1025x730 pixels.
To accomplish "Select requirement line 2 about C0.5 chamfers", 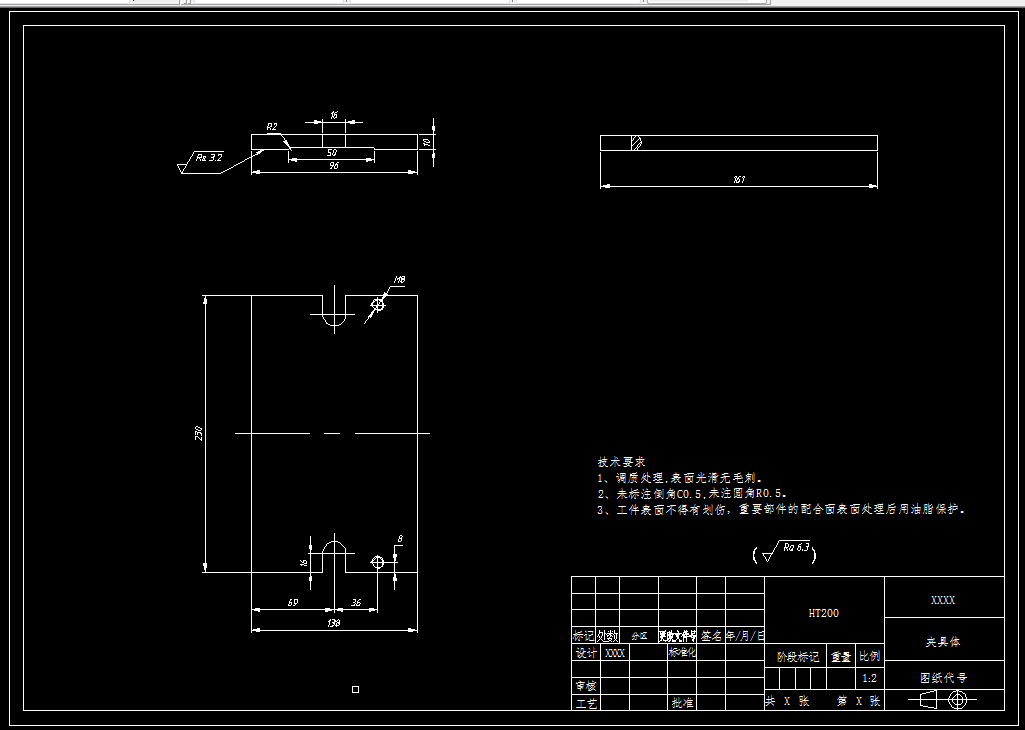I will point(692,494).
